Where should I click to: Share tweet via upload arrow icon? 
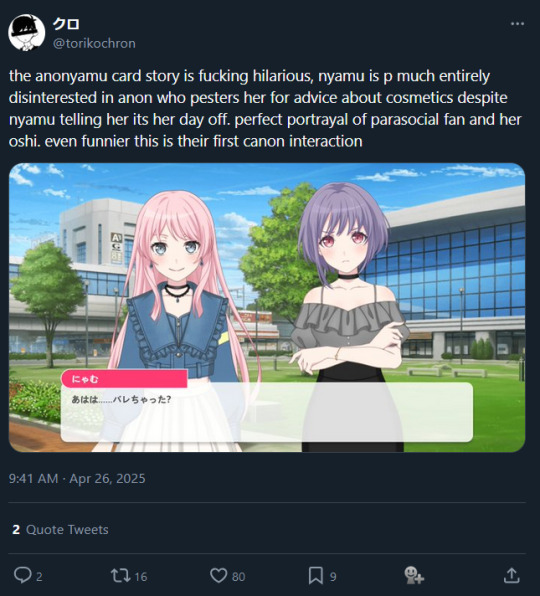coord(511,575)
